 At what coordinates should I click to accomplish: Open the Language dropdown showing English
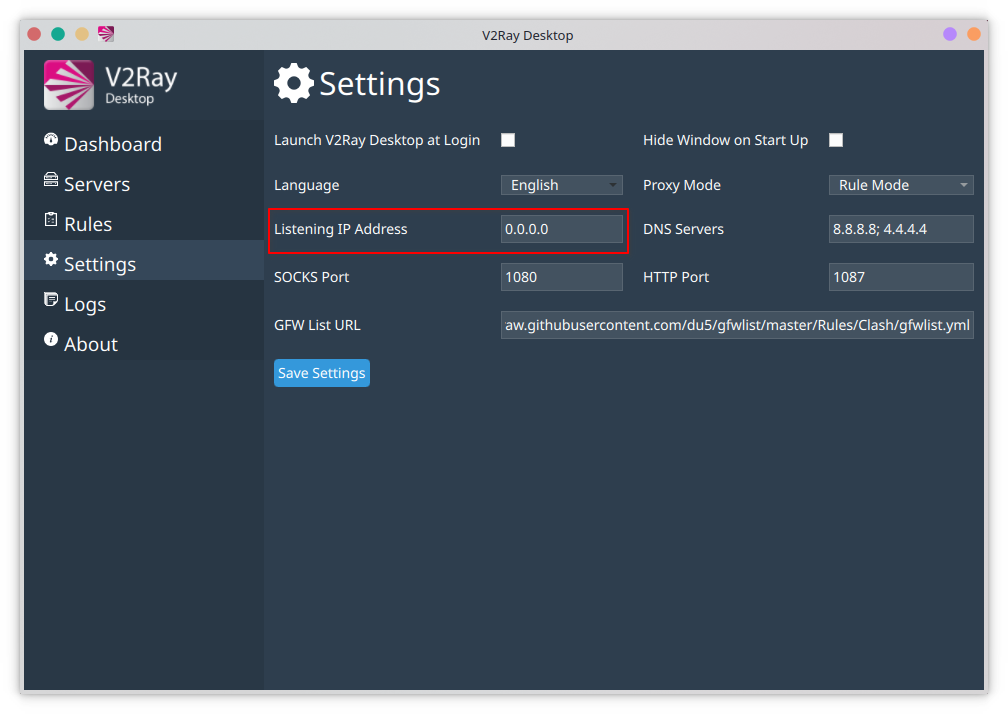coord(561,185)
